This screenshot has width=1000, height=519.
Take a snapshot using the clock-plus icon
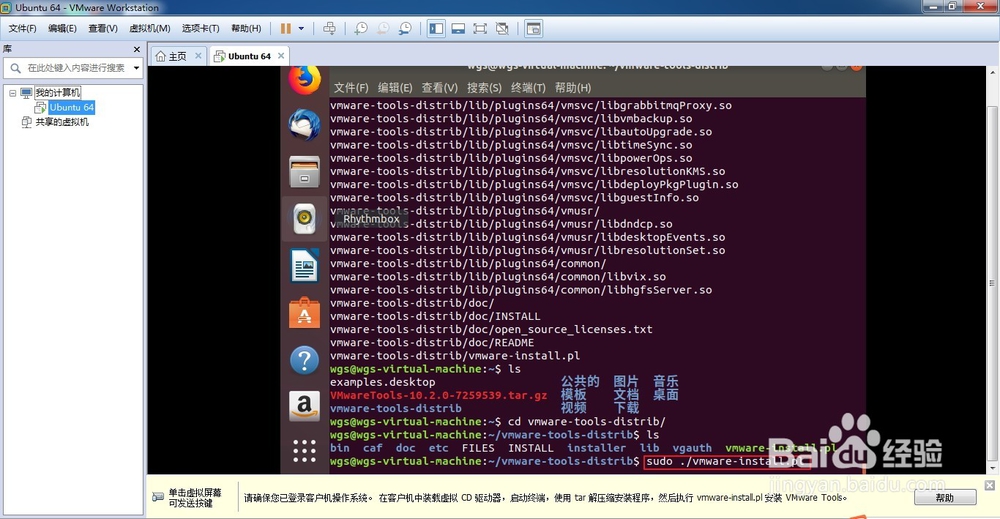point(361,29)
